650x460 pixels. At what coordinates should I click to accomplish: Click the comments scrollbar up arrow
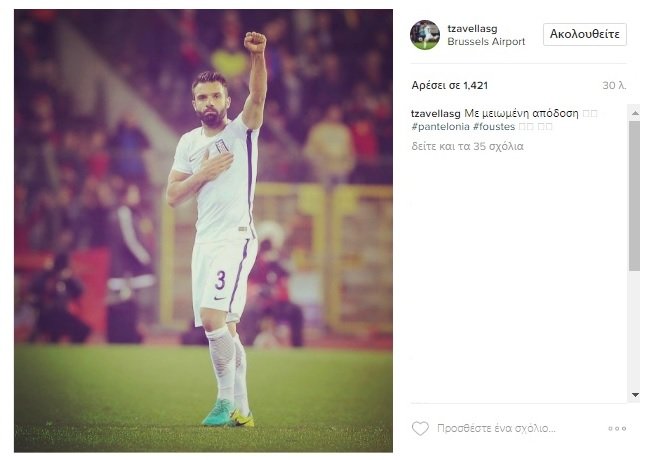coord(635,113)
